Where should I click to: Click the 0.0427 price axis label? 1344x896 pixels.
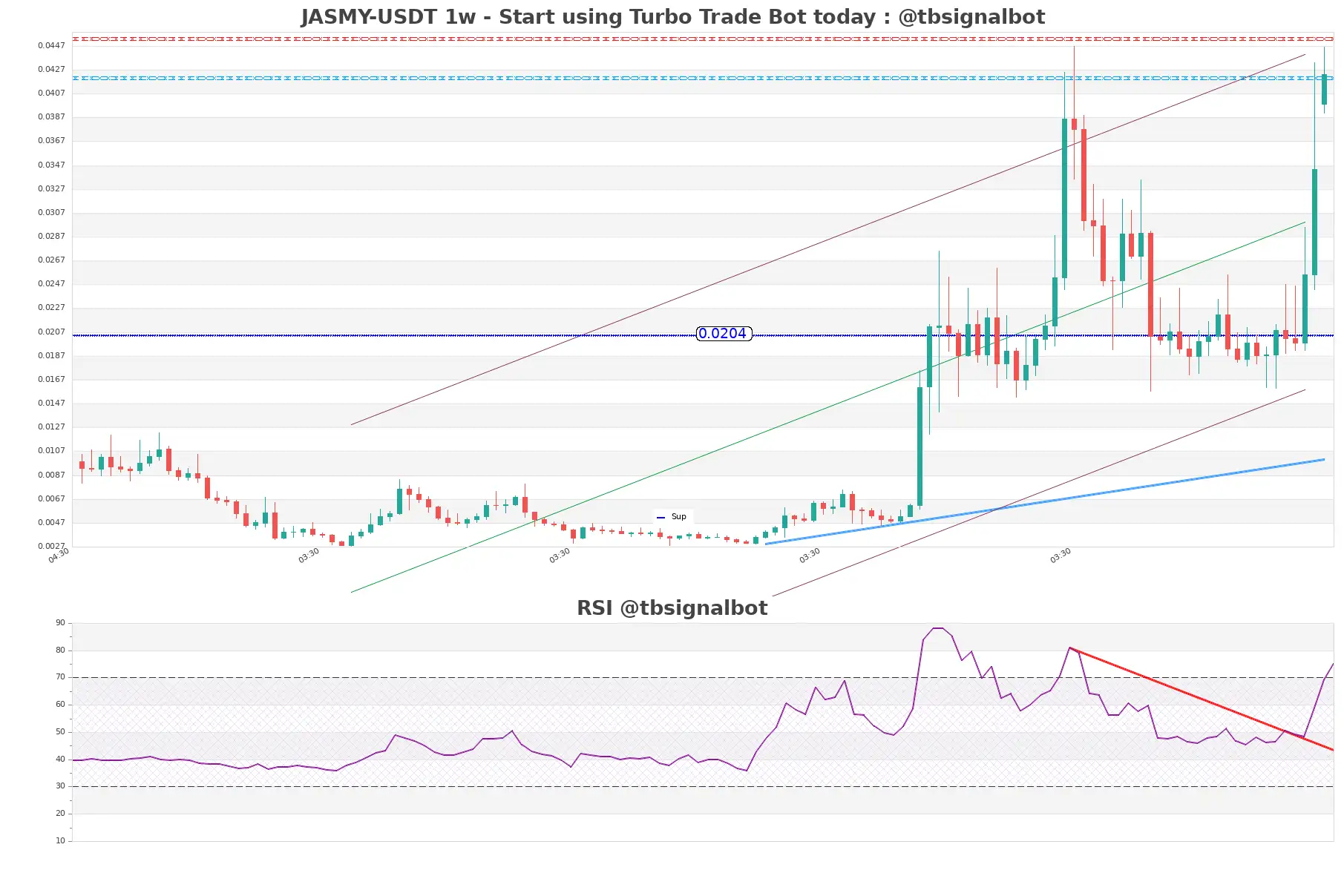[x=51, y=69]
